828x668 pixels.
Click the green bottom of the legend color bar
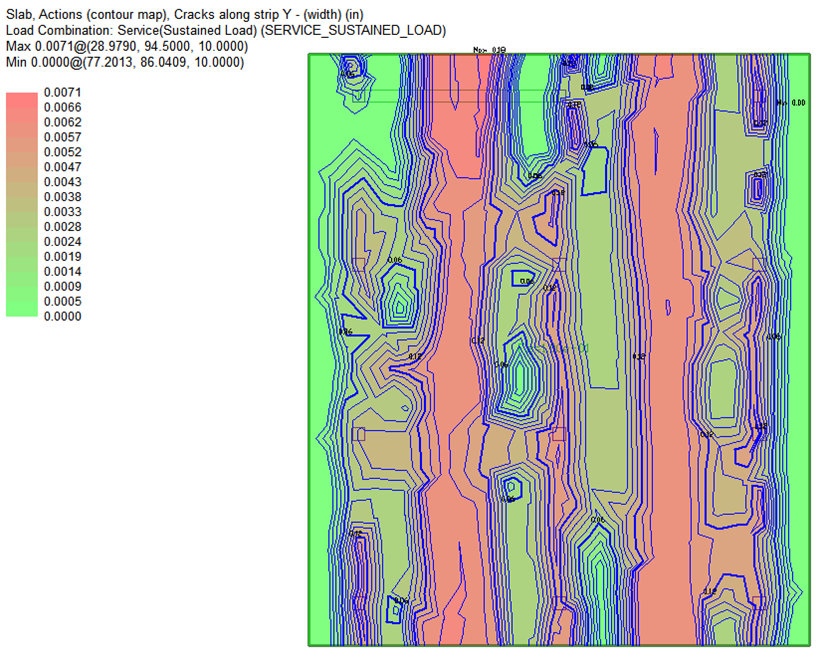click(x=21, y=310)
